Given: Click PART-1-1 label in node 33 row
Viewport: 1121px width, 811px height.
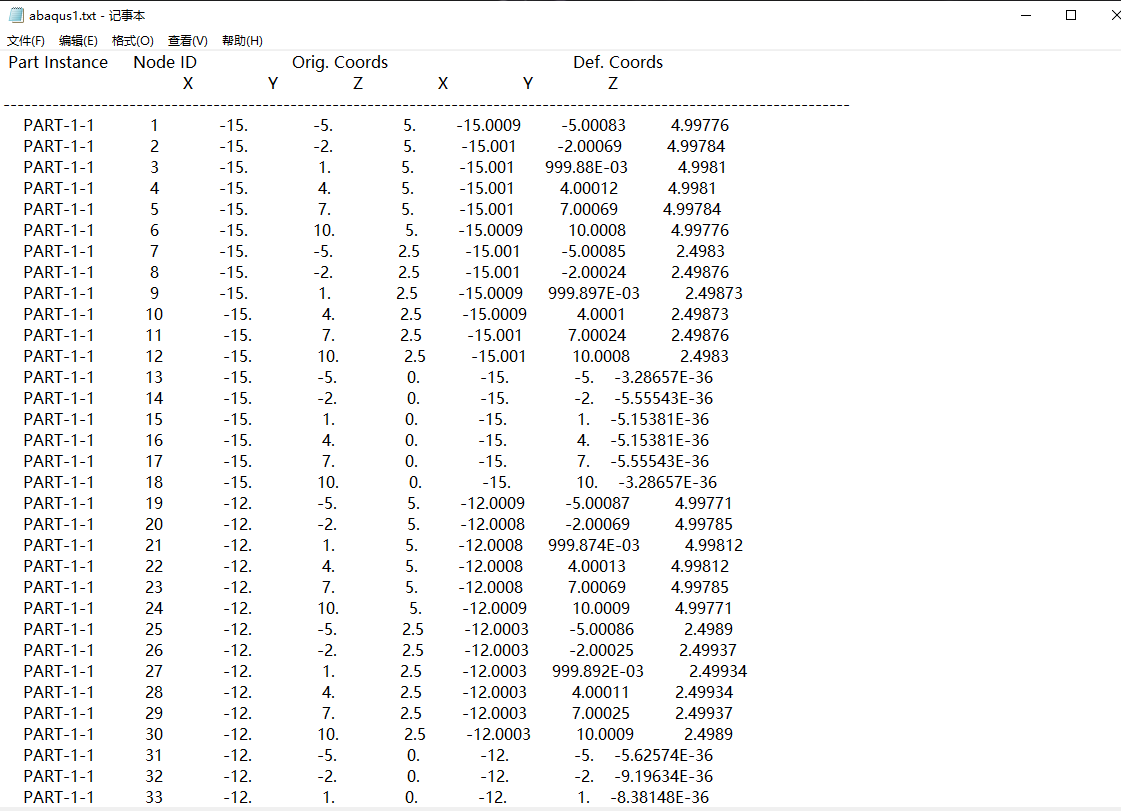Looking at the screenshot, I should click(59, 797).
